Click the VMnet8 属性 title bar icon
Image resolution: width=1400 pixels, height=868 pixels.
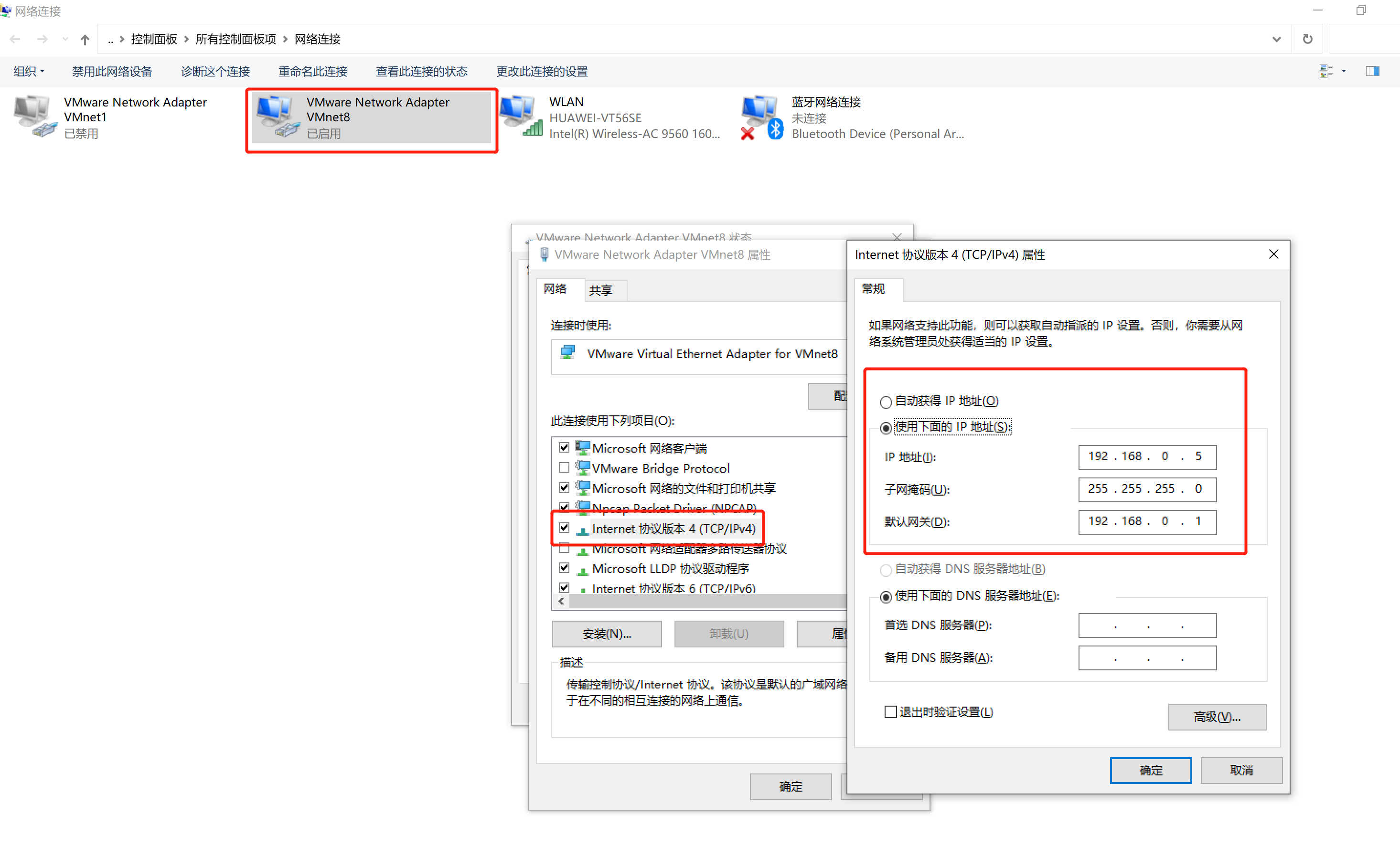coord(544,254)
